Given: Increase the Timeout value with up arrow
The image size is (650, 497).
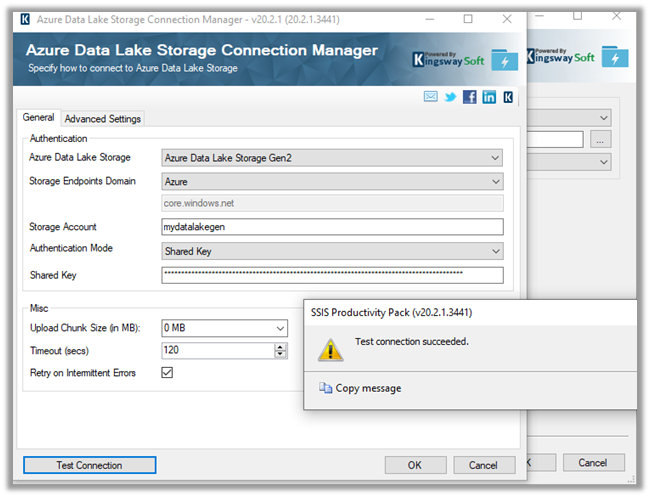Looking at the screenshot, I should (x=280, y=346).
